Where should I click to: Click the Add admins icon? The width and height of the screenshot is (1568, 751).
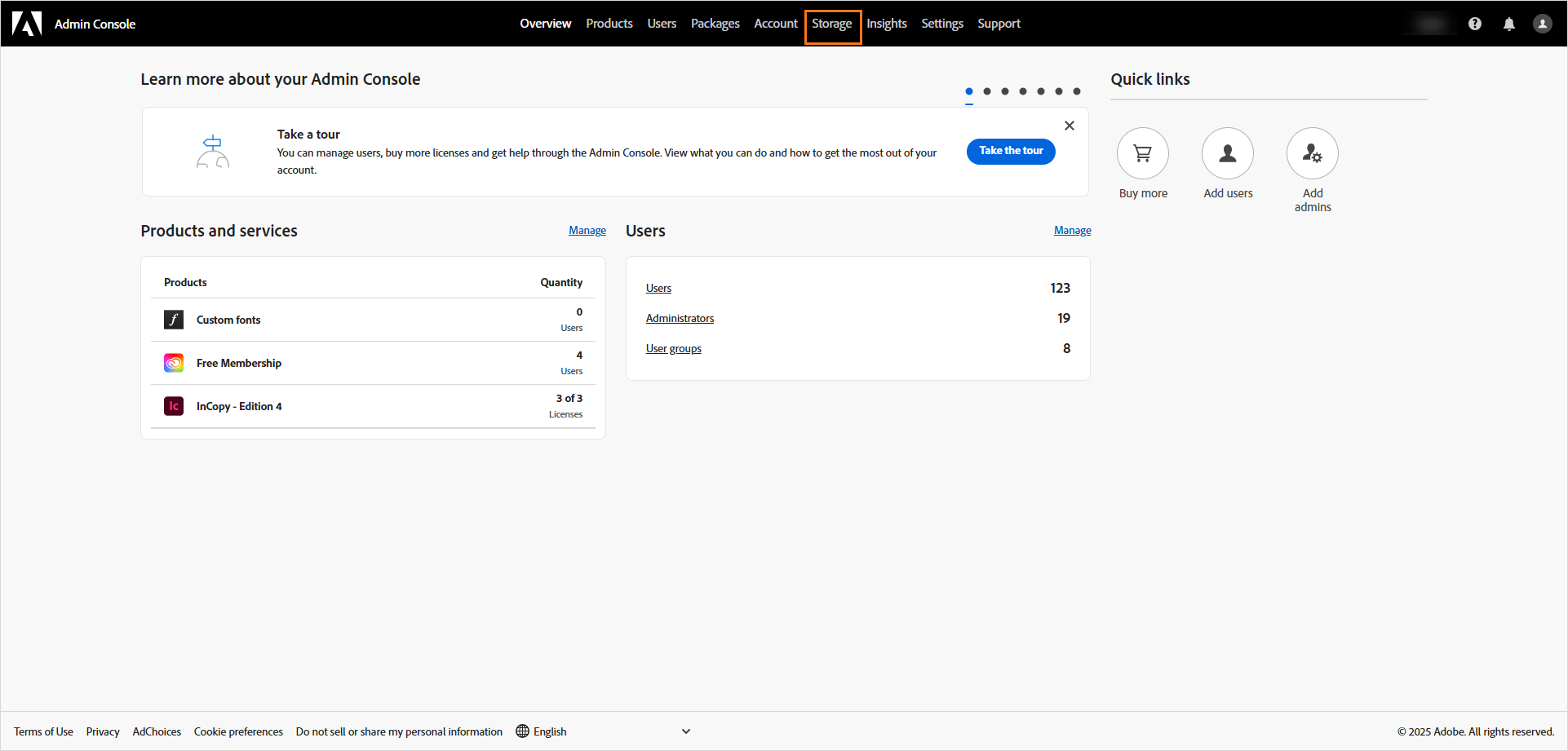pos(1313,153)
